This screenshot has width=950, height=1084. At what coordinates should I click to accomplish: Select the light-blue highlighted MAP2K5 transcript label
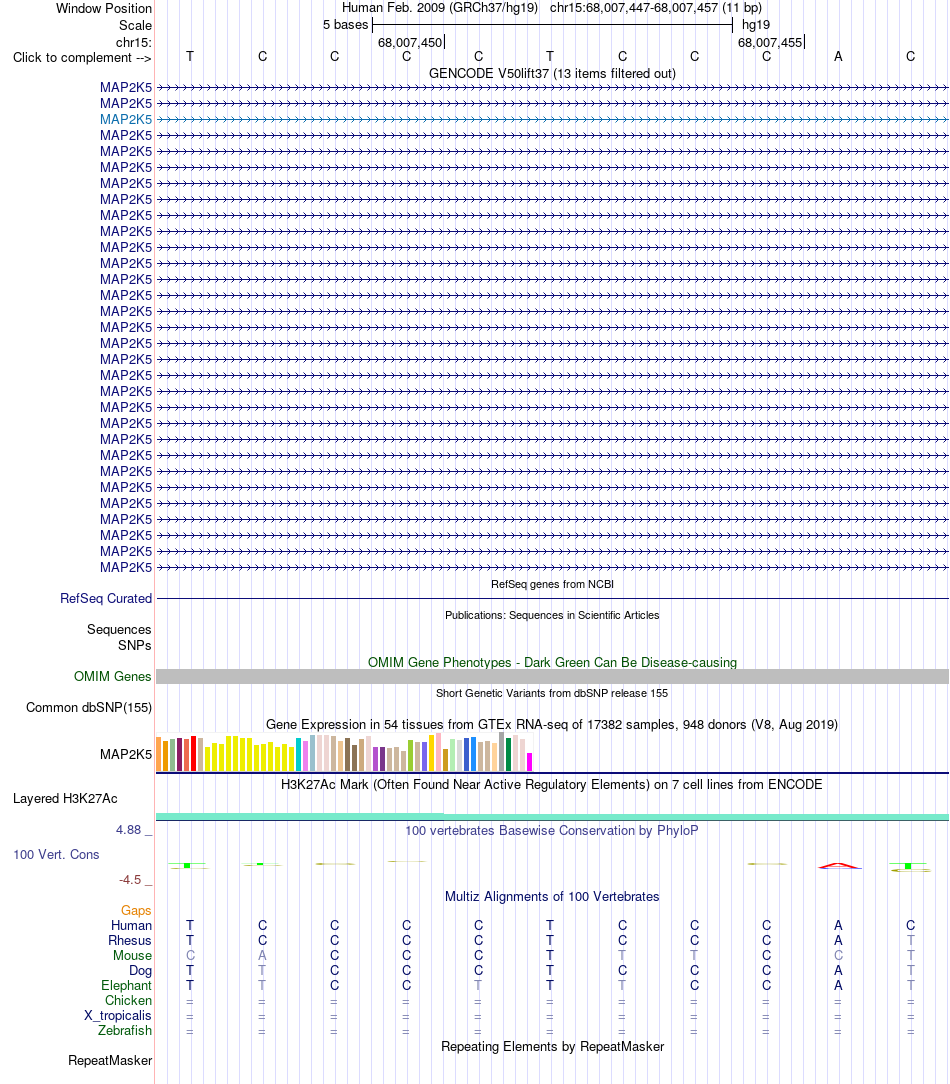click(x=126, y=119)
